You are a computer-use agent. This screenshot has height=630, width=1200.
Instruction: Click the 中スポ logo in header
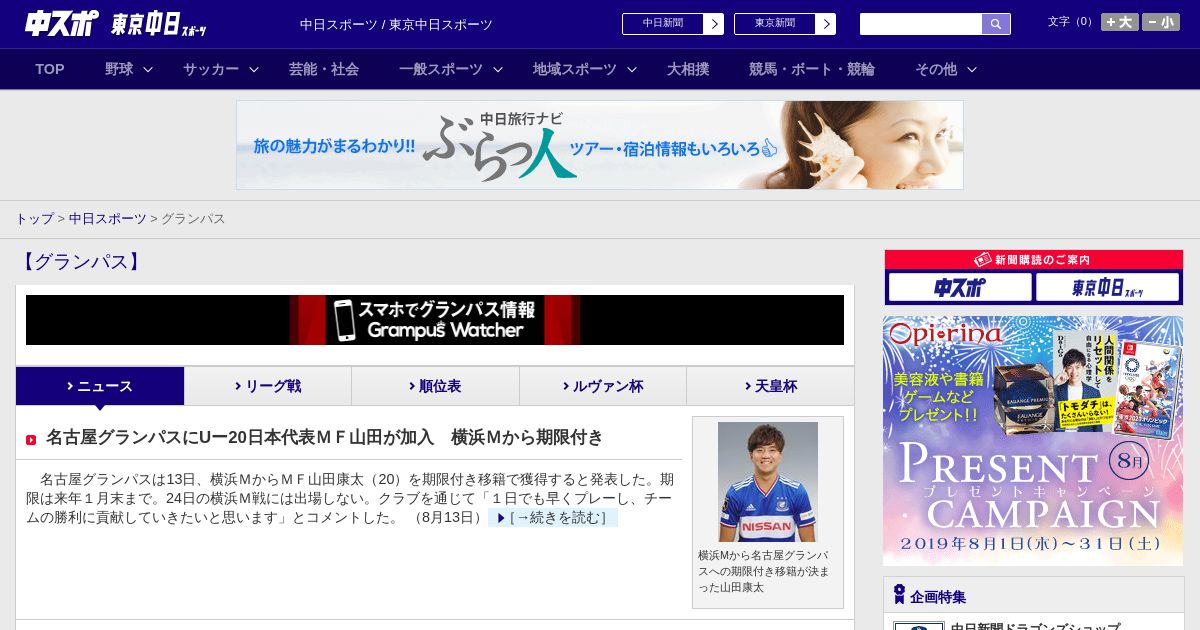(x=60, y=23)
